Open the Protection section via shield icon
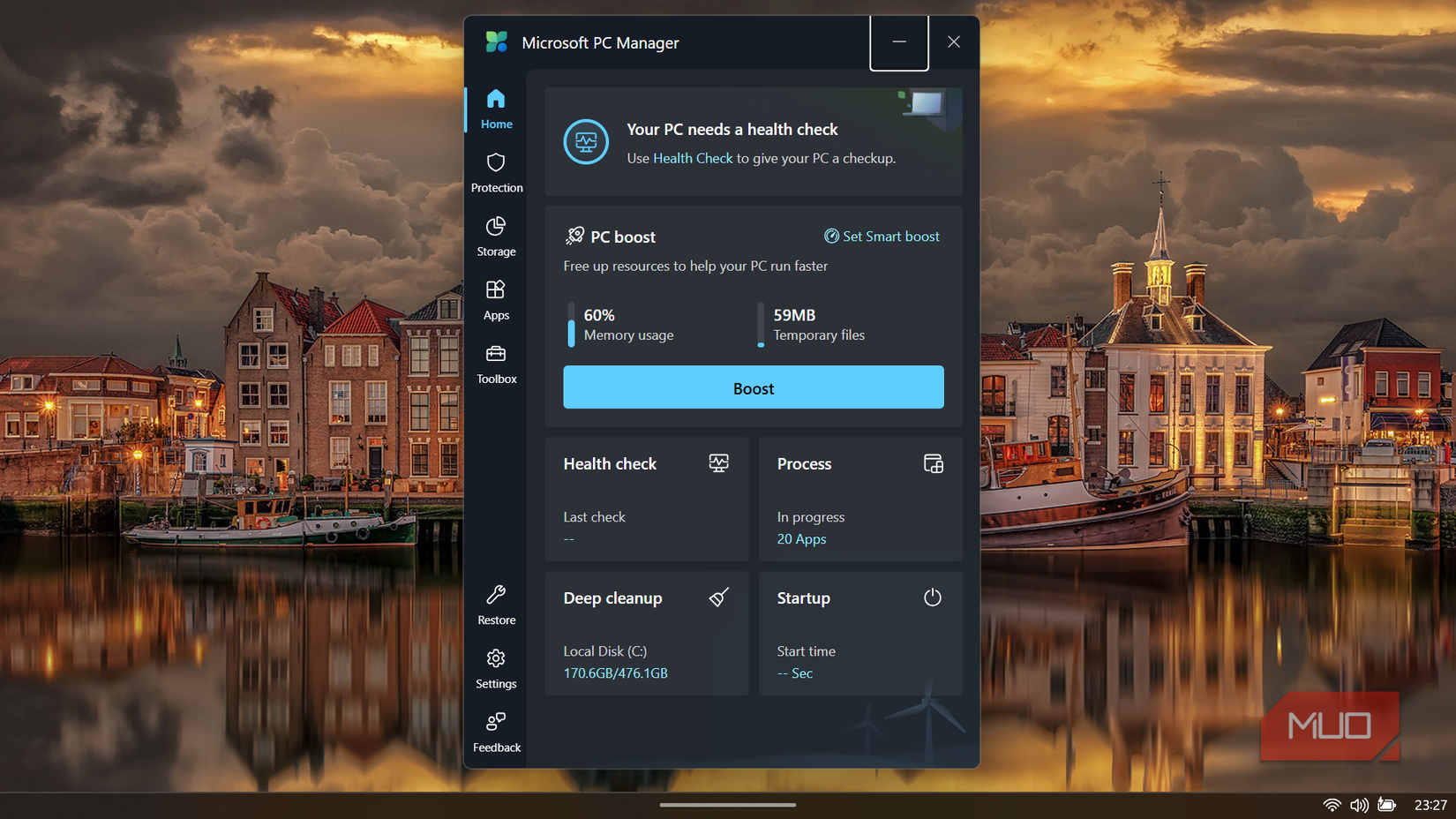The height and width of the screenshot is (819, 1456). point(496,163)
